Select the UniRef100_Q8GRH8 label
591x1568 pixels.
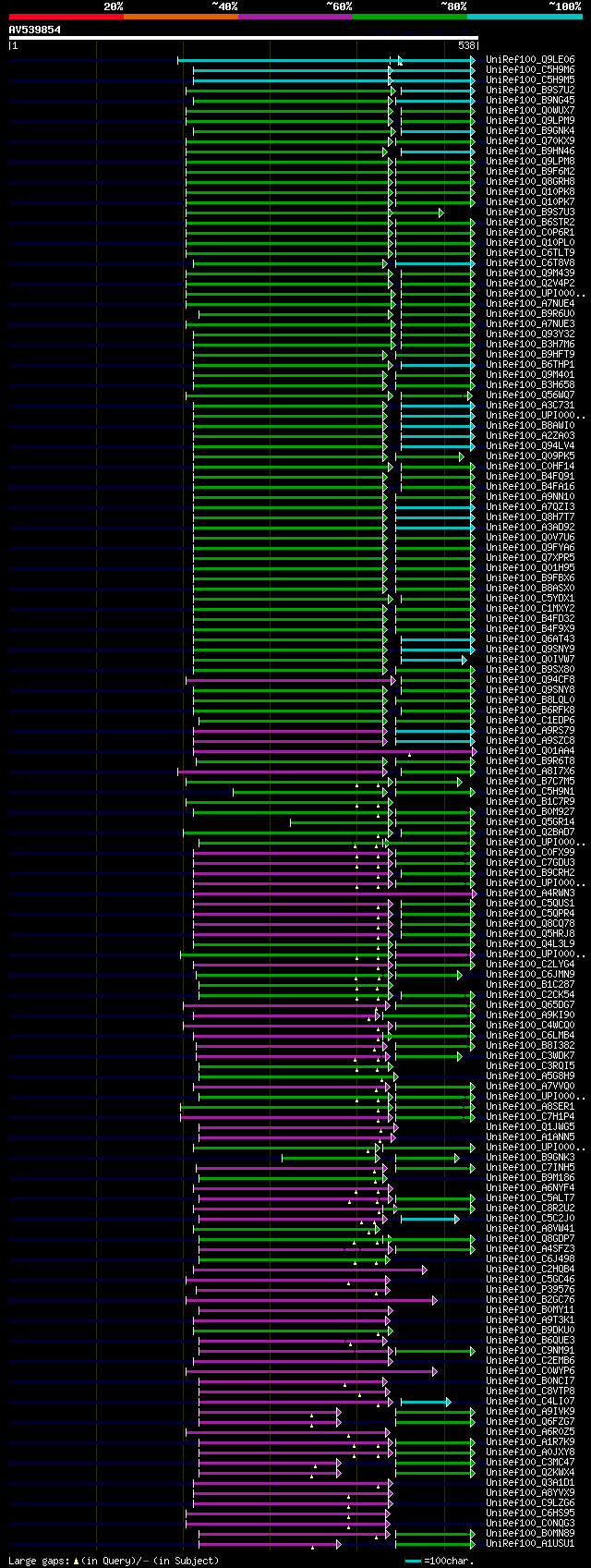click(x=530, y=182)
